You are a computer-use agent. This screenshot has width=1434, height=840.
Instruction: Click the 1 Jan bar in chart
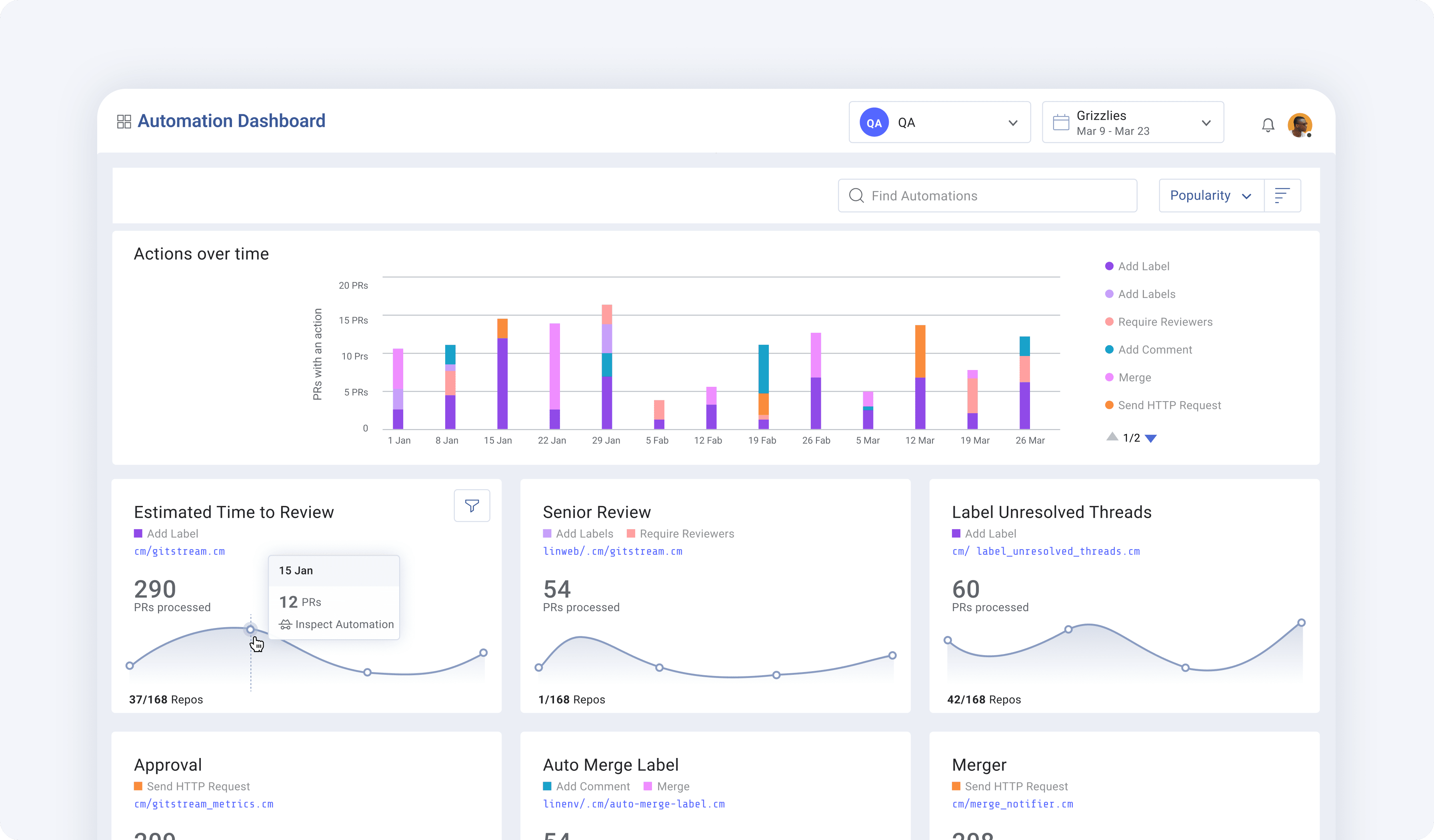click(398, 389)
